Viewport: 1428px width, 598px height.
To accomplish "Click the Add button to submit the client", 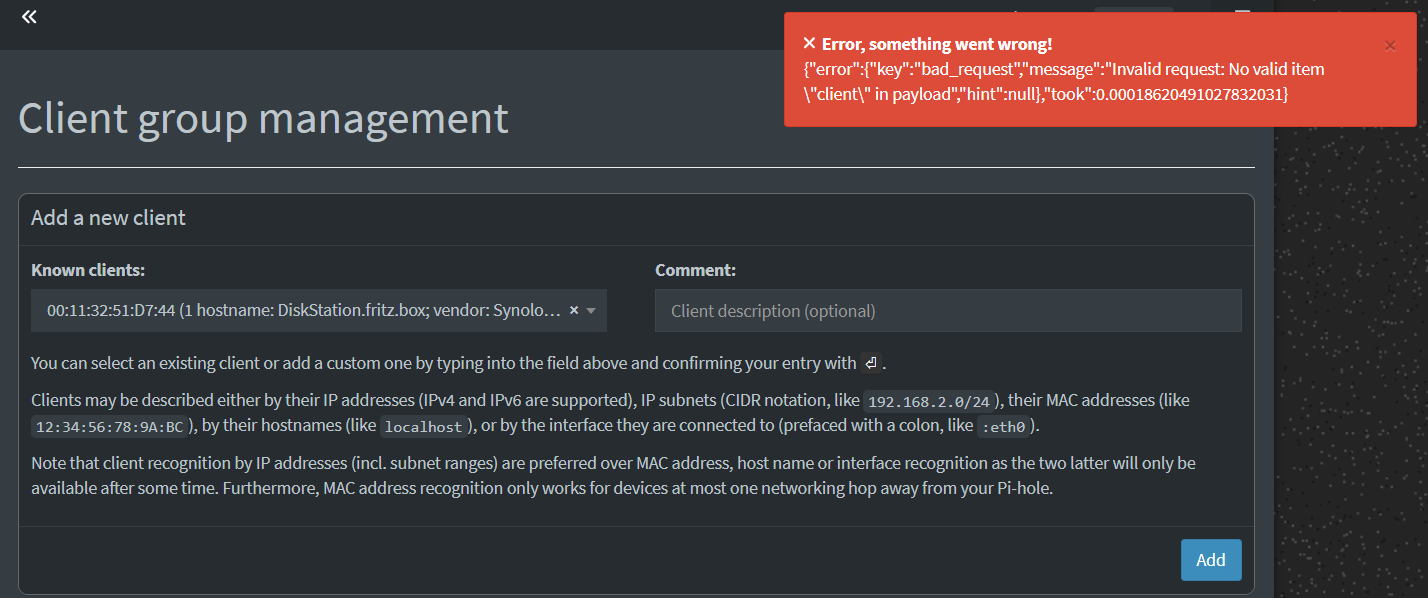I will point(1211,560).
